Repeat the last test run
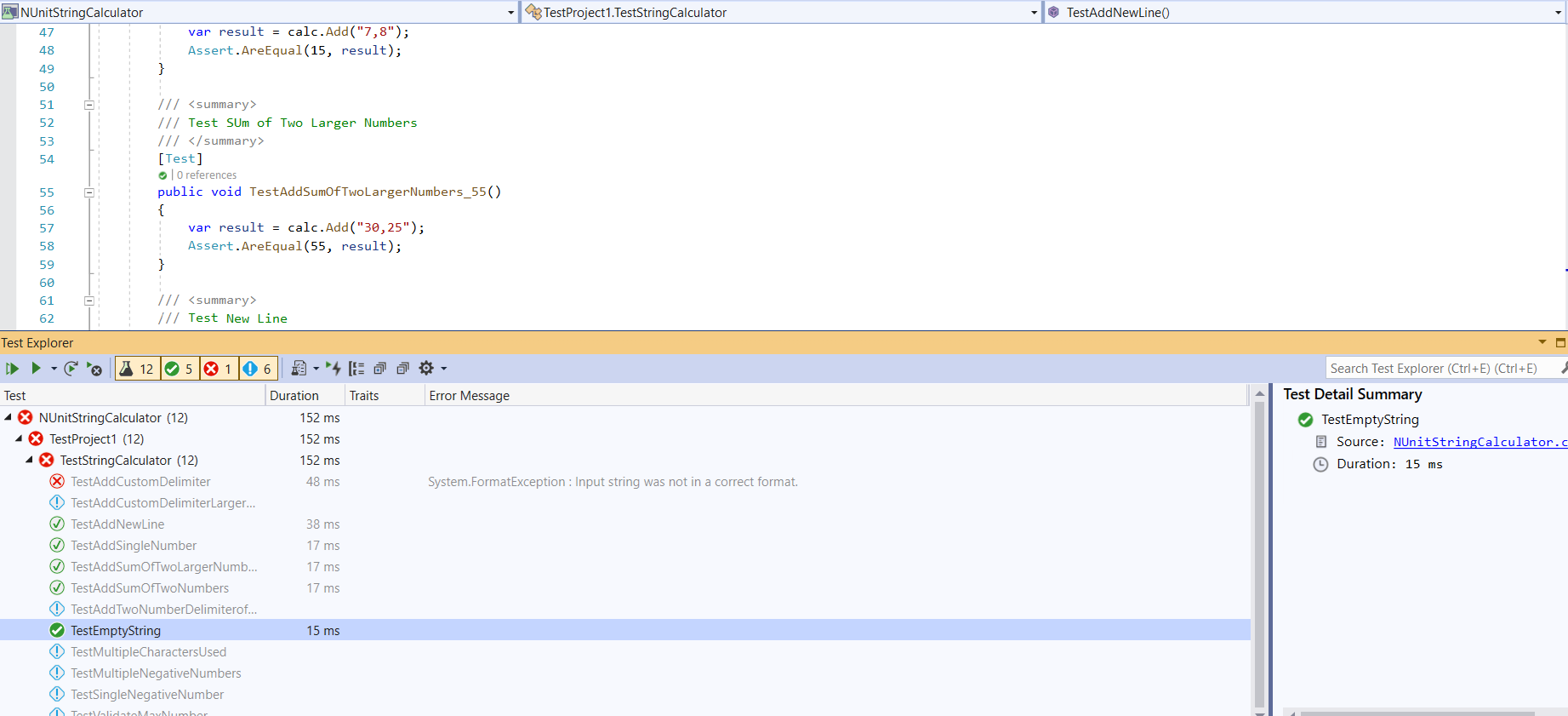Image resolution: width=1568 pixels, height=716 pixels. point(71,369)
